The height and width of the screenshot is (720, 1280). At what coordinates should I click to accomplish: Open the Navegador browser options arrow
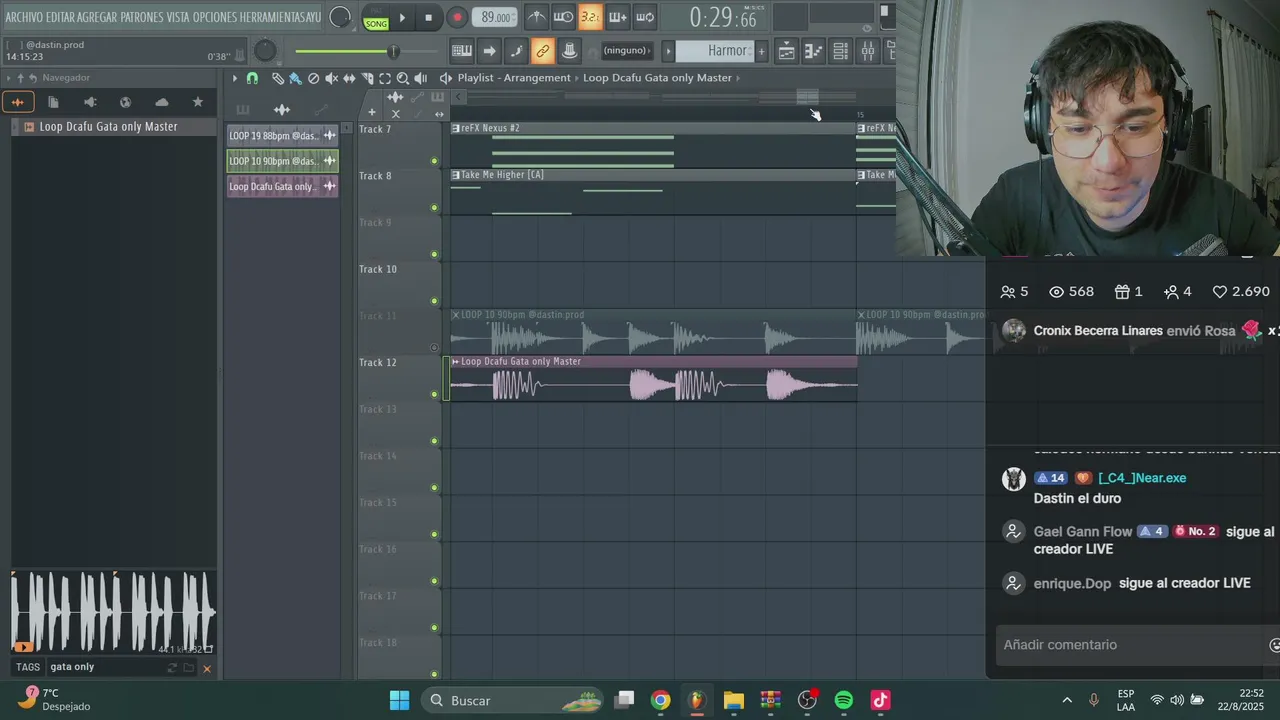pyautogui.click(x=9, y=78)
